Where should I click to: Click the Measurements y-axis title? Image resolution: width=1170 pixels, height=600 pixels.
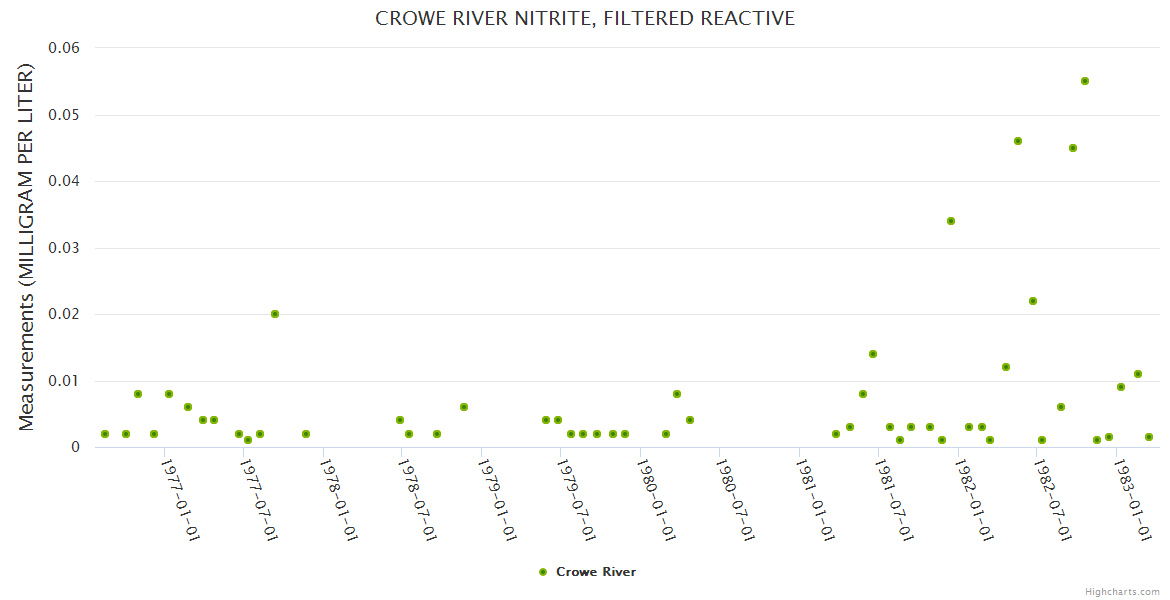pos(27,247)
